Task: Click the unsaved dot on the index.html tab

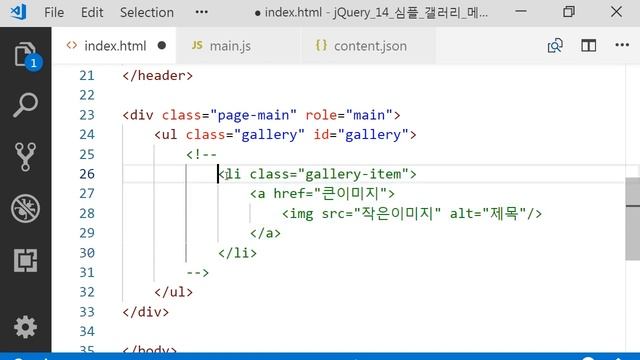Action: (x=162, y=45)
